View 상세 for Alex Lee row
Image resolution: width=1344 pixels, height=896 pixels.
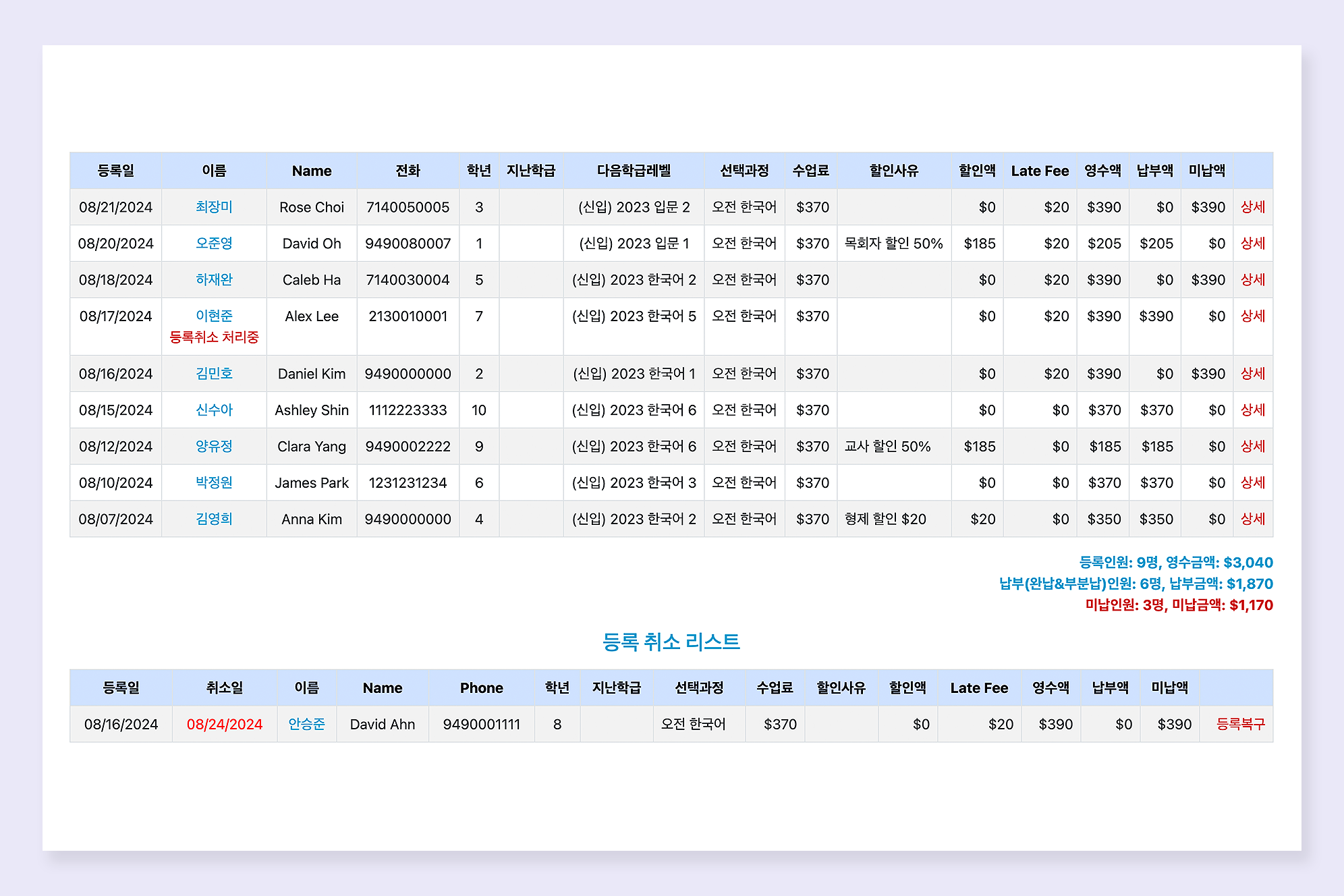tap(1252, 316)
